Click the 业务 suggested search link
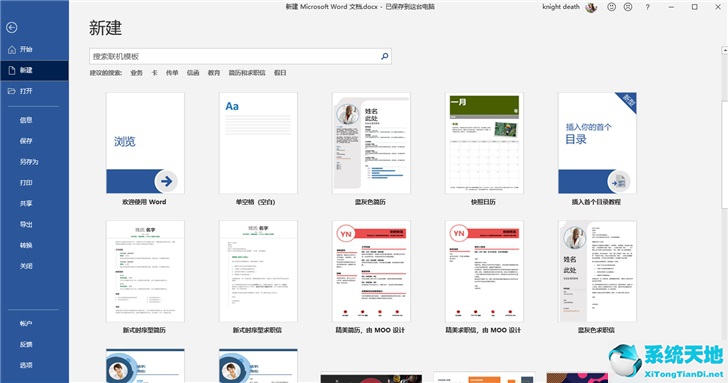 (136, 73)
